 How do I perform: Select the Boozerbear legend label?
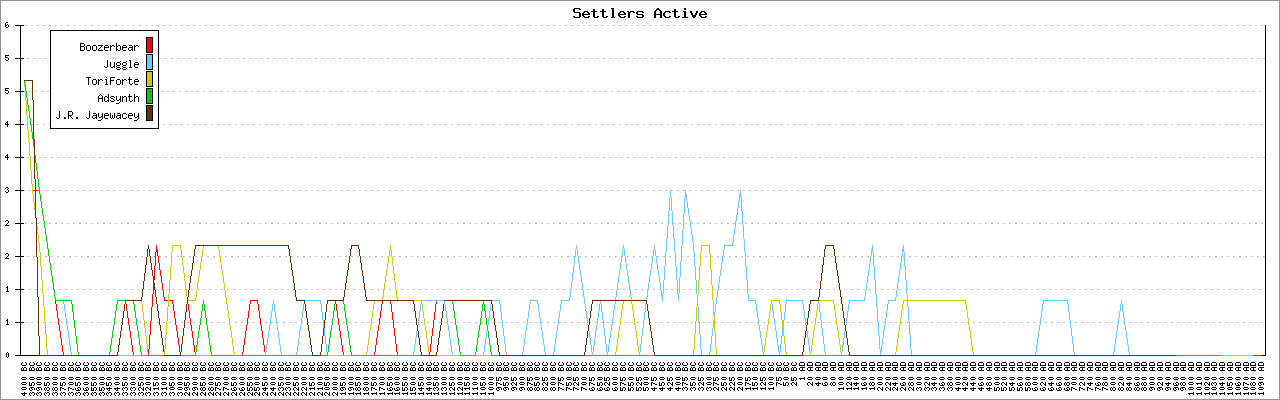(x=109, y=46)
